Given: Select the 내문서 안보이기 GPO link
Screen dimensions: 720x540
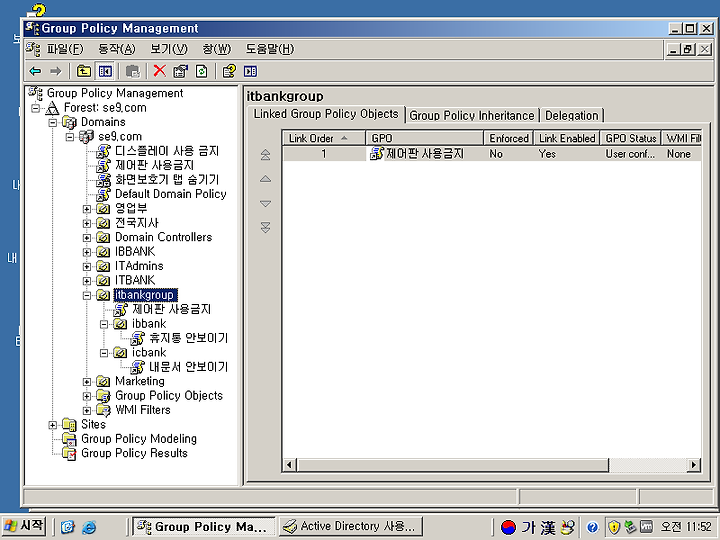Looking at the screenshot, I should click(x=188, y=367).
